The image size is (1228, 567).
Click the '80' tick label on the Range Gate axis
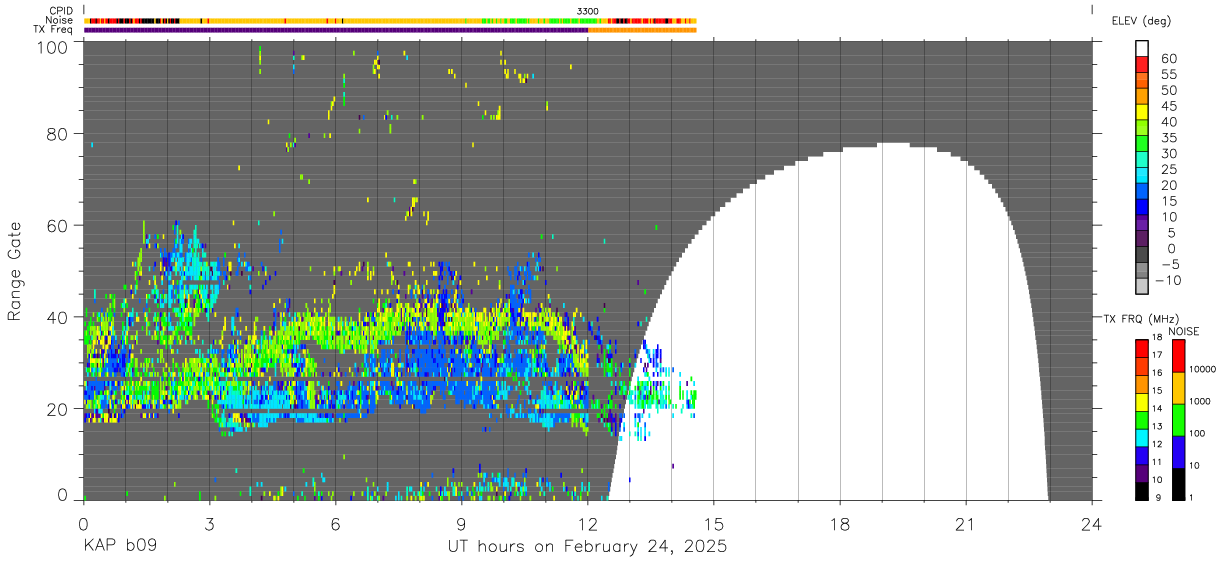click(57, 133)
